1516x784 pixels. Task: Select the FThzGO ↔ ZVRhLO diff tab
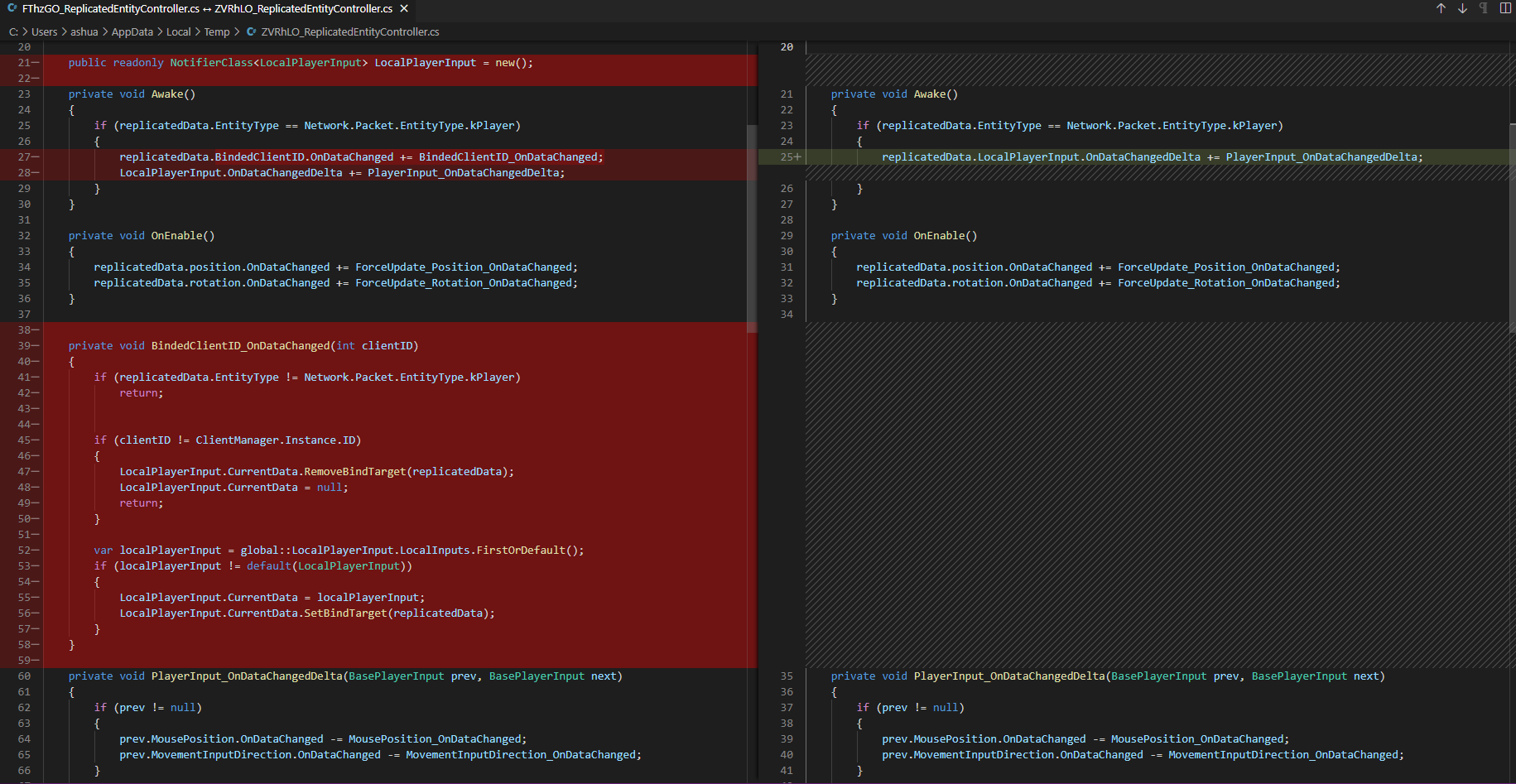click(207, 8)
